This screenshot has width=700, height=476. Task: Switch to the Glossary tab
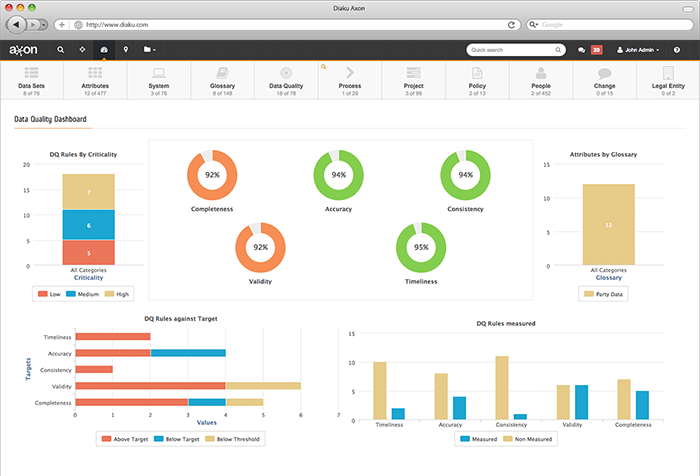point(223,80)
